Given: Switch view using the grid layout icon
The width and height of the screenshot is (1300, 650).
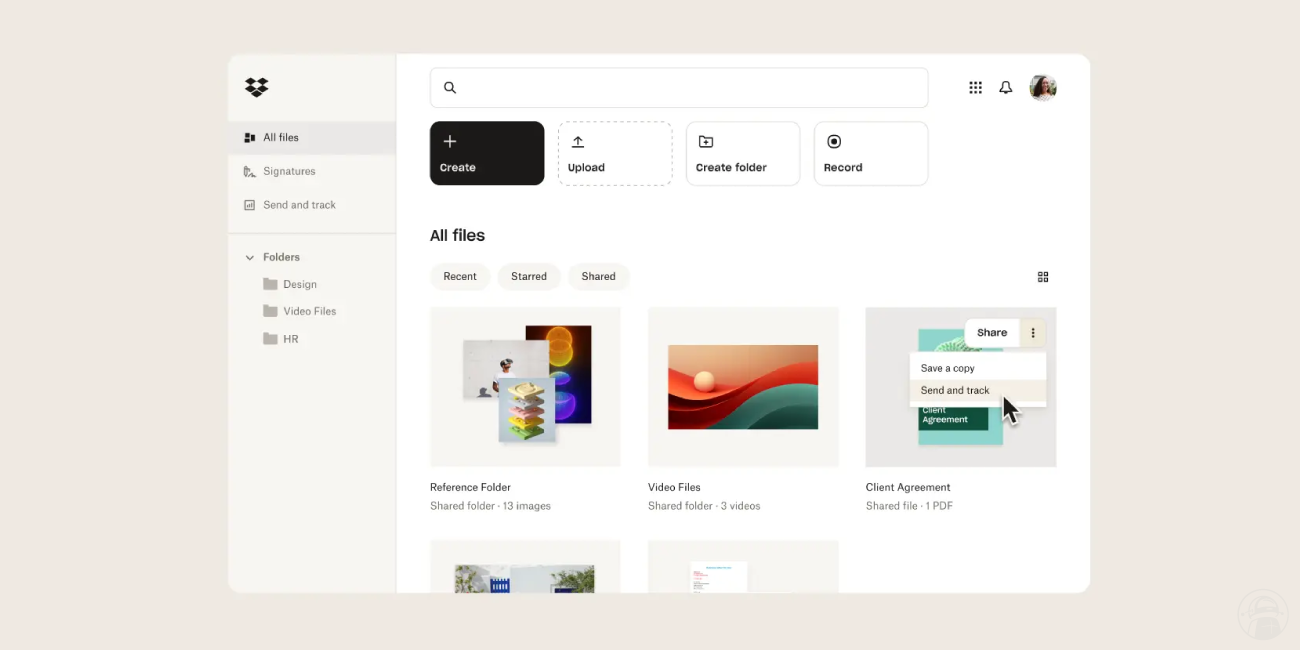Looking at the screenshot, I should [x=1042, y=276].
